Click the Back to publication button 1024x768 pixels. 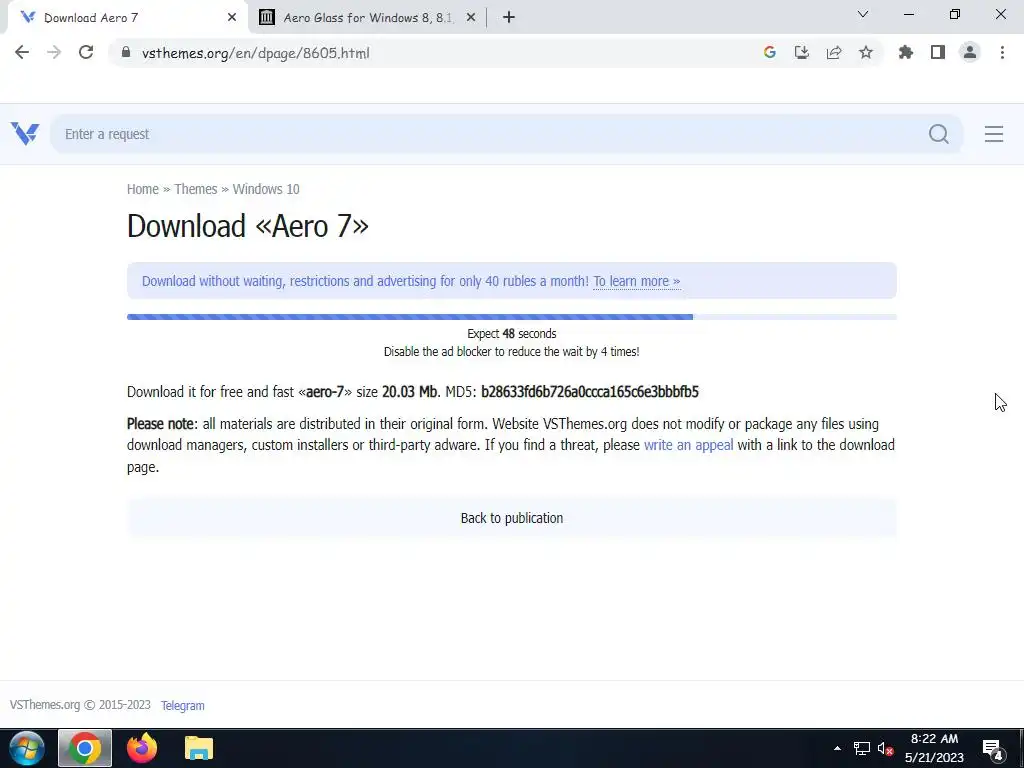511,518
